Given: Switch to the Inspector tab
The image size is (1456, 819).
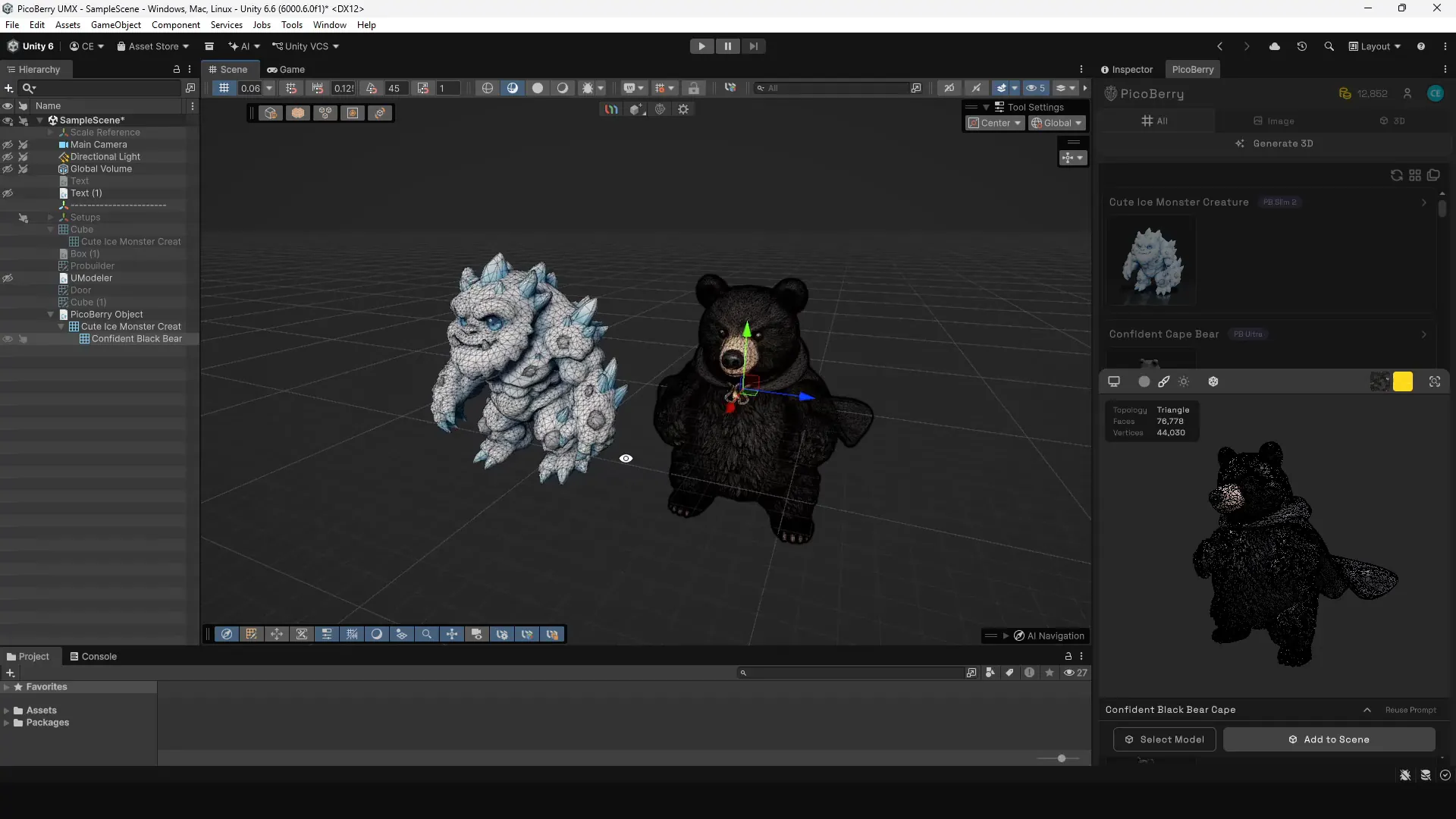Looking at the screenshot, I should (x=1127, y=69).
